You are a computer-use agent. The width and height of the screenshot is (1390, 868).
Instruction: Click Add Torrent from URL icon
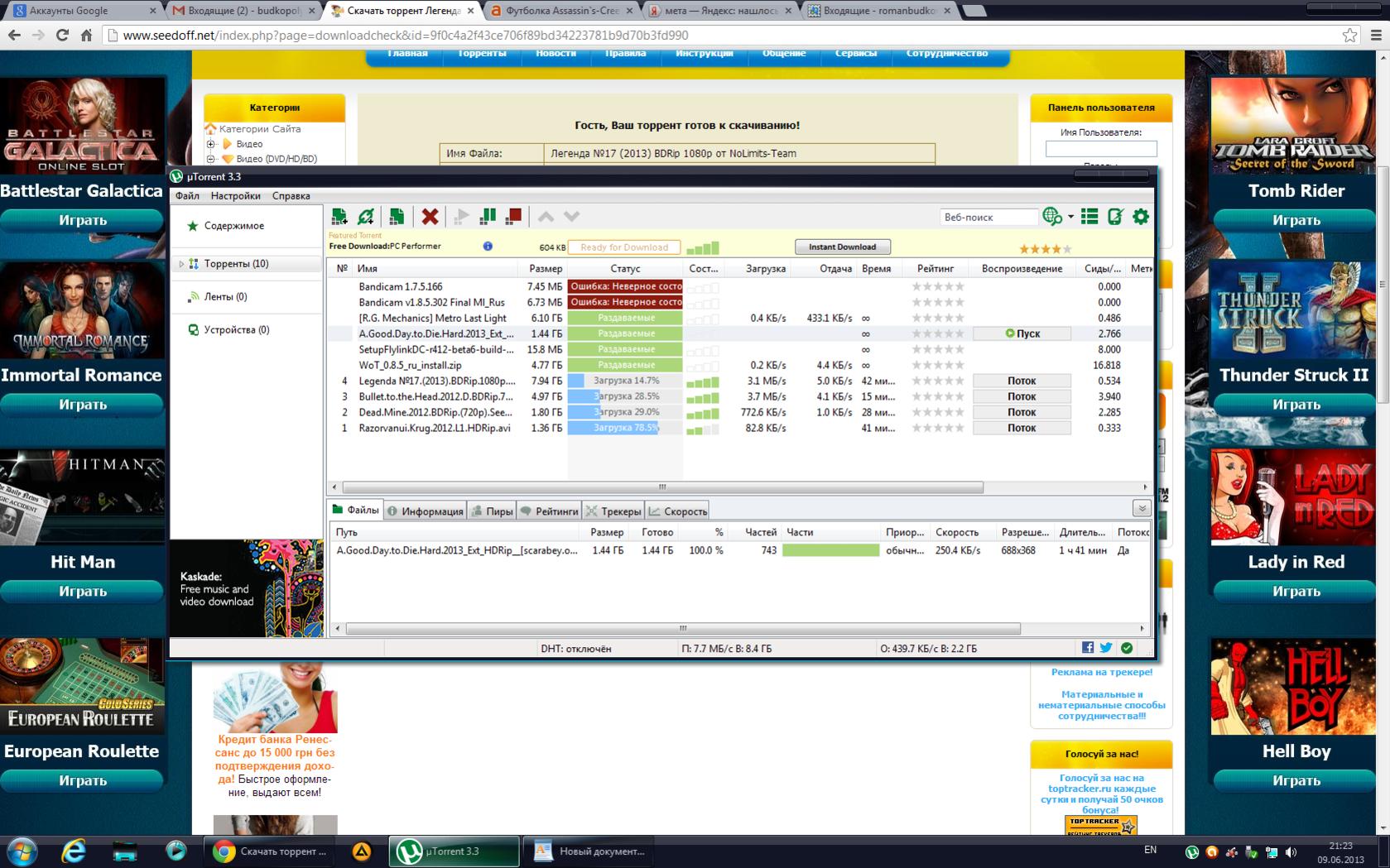(x=365, y=217)
